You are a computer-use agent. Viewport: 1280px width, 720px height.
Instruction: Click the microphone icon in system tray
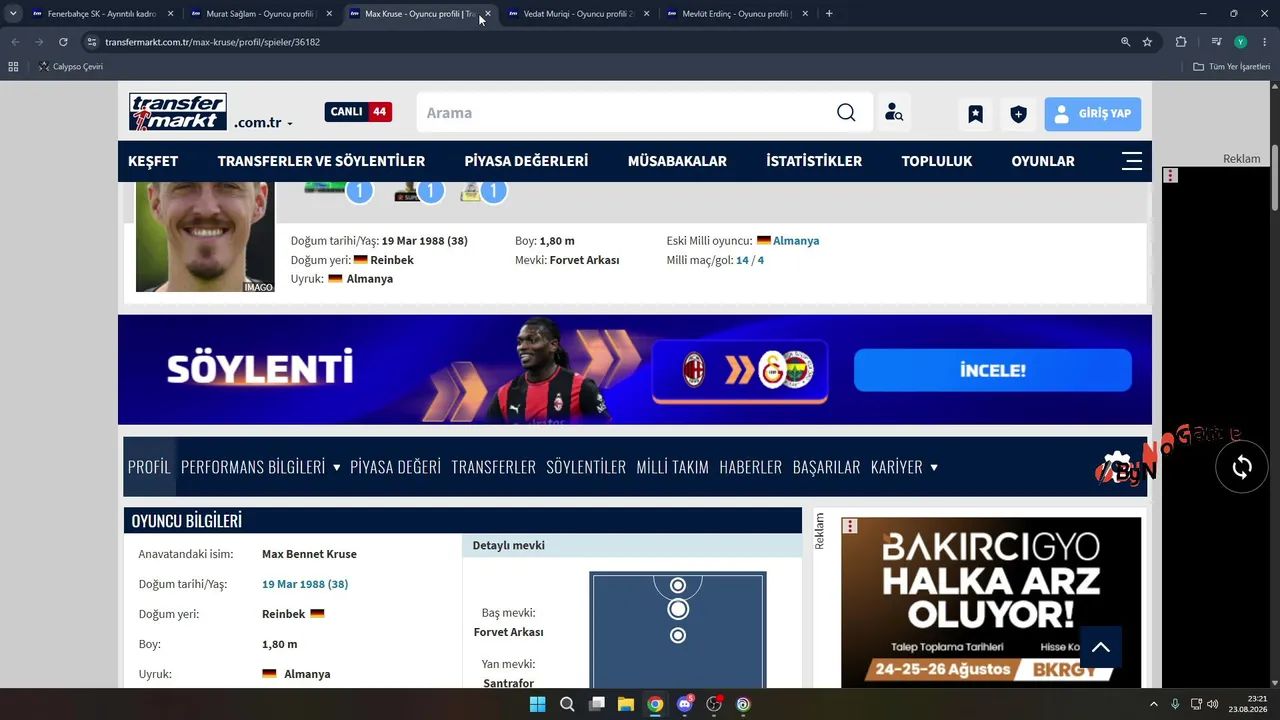(x=1175, y=704)
